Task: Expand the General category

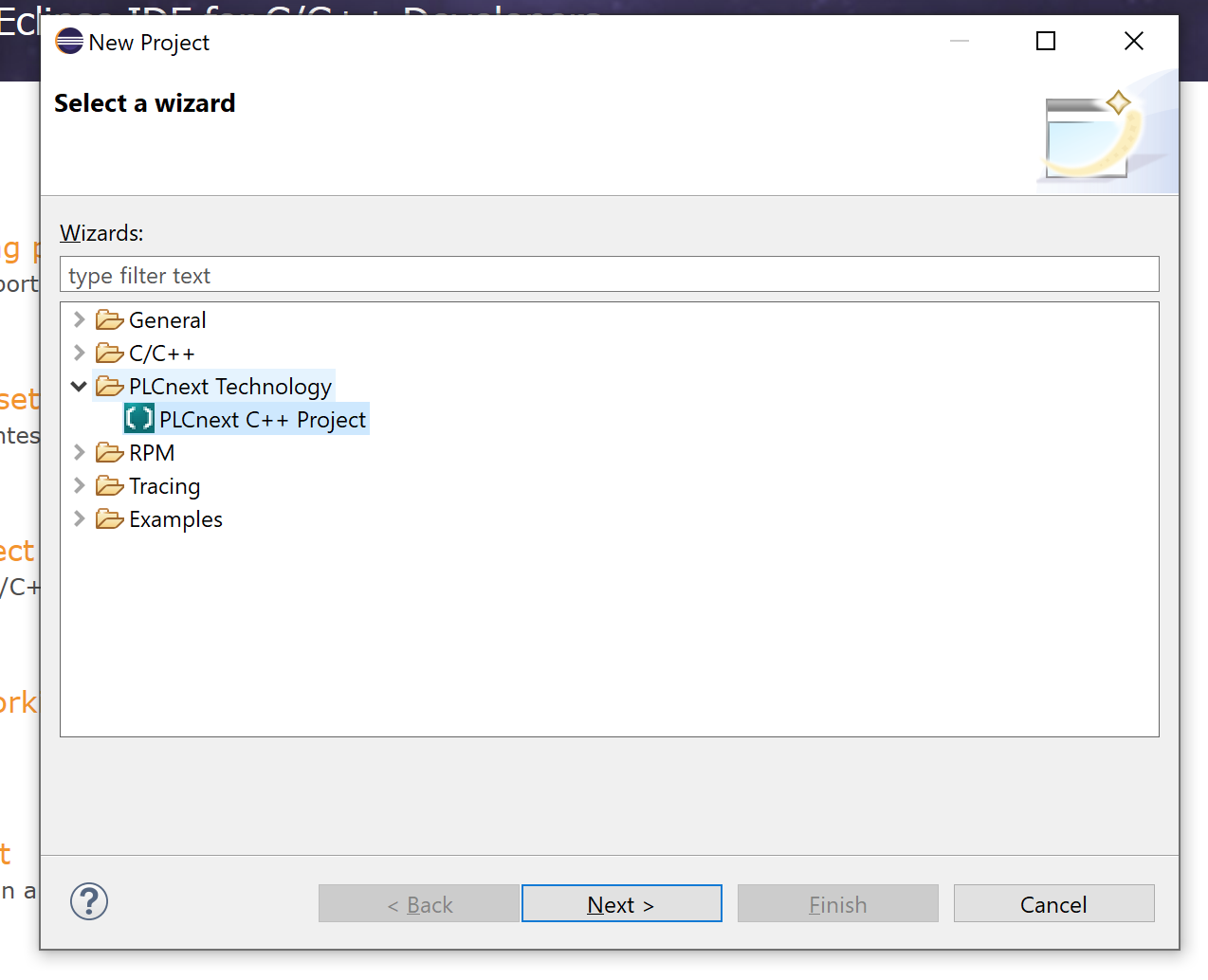Action: 80,319
